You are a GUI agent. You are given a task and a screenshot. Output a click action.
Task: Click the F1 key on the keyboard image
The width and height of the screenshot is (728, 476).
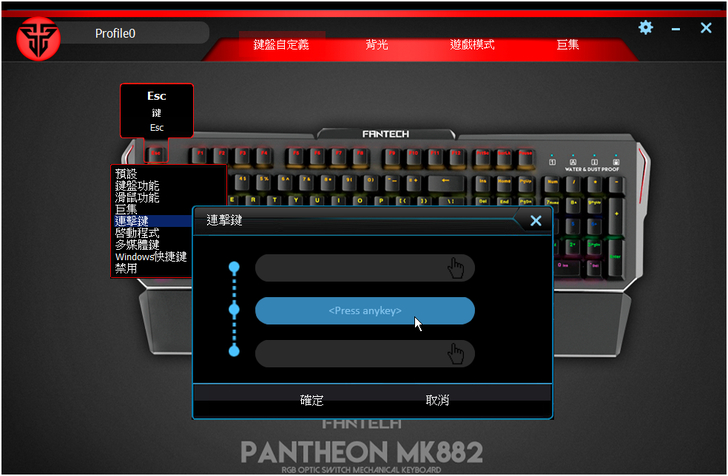tap(200, 155)
